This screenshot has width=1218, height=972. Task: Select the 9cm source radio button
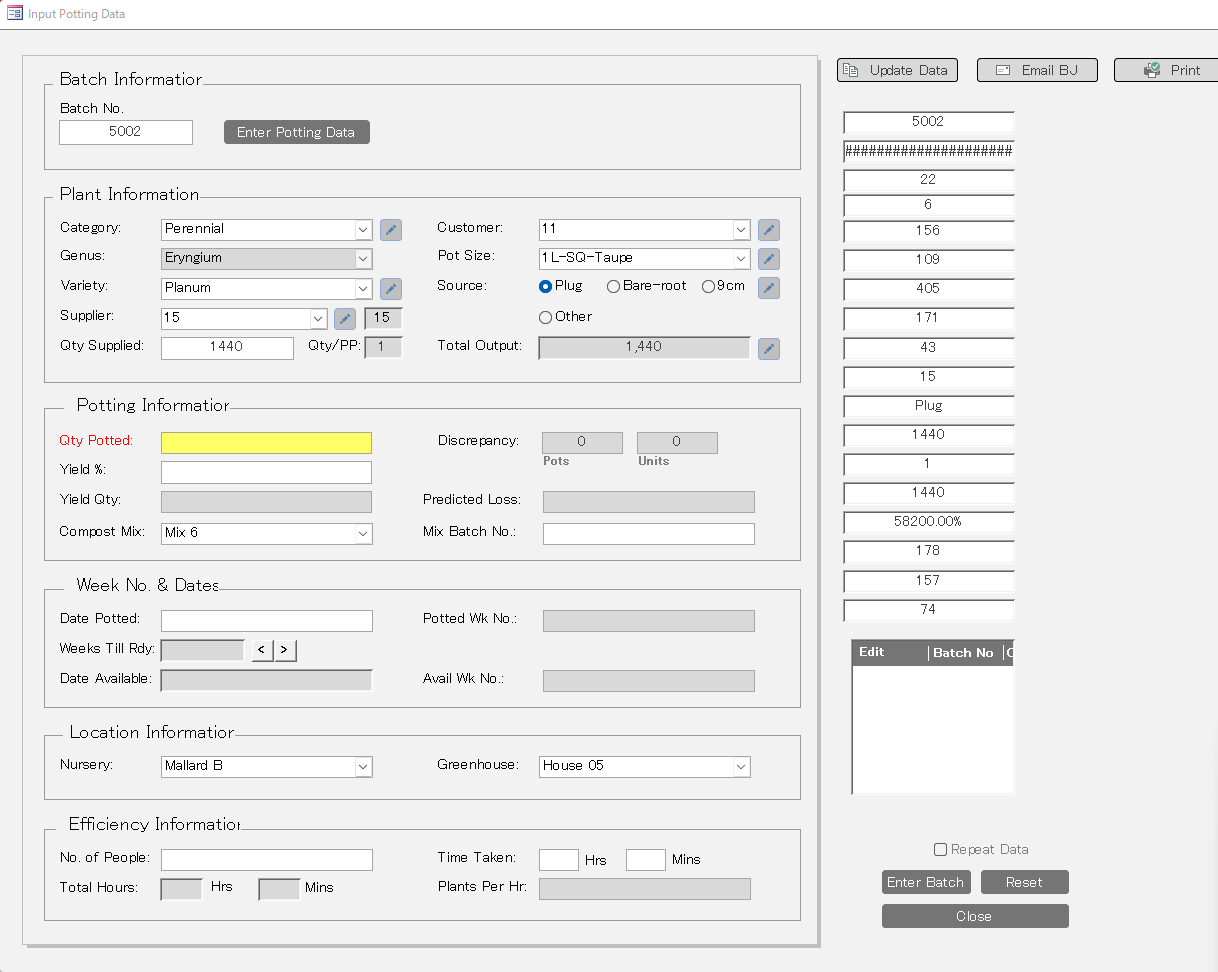coord(708,287)
